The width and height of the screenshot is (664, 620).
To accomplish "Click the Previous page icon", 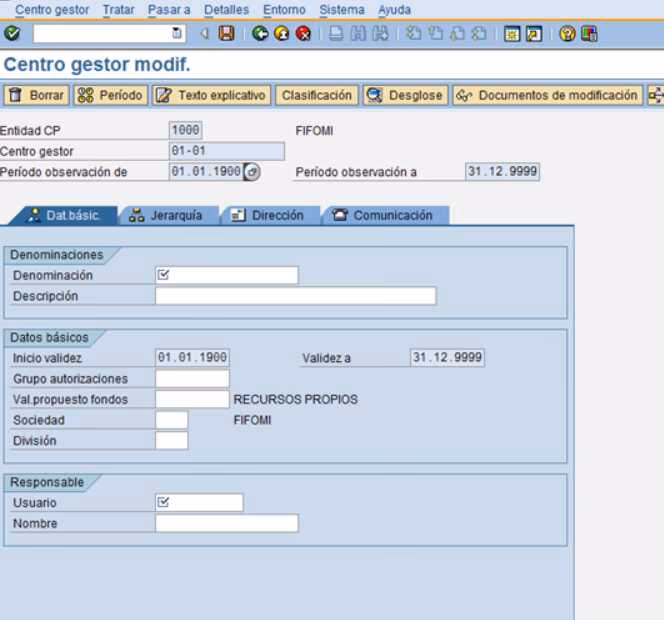I will click(x=435, y=33).
